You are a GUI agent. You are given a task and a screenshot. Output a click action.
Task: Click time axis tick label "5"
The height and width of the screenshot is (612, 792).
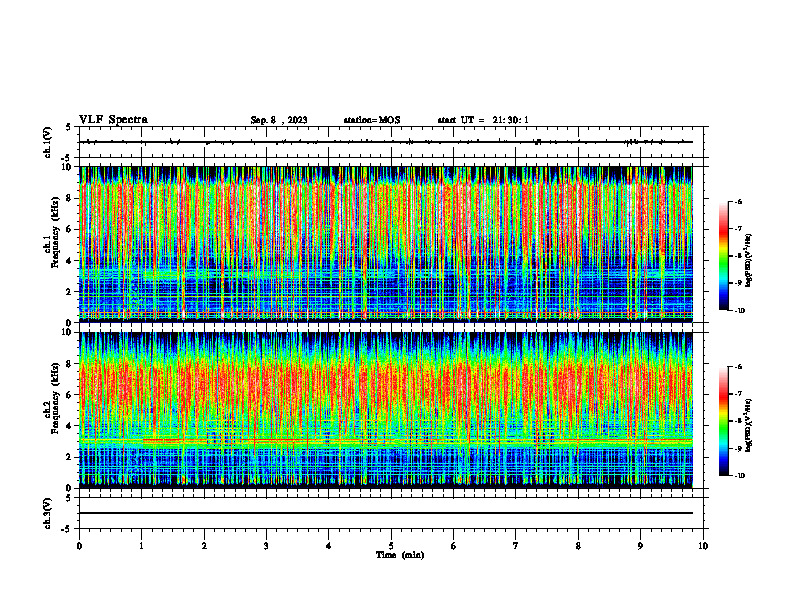click(391, 546)
